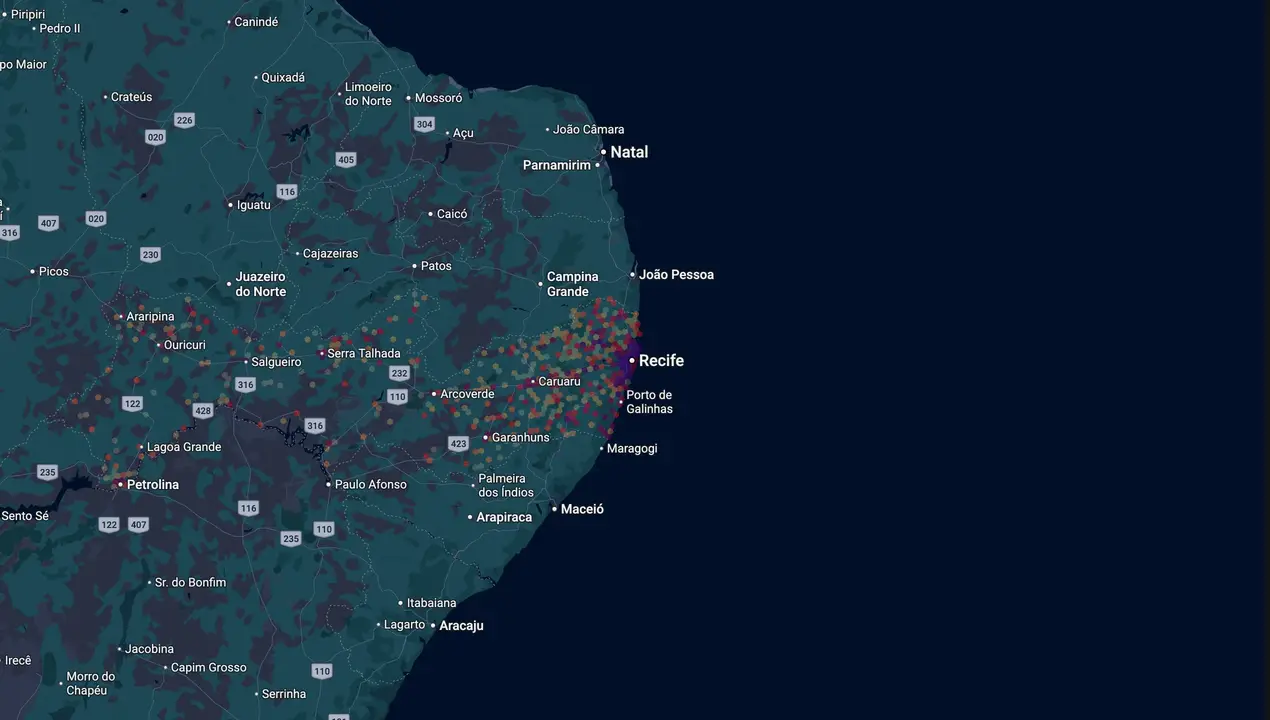Click the Parnamirim label
1270x720 pixels.
point(557,165)
